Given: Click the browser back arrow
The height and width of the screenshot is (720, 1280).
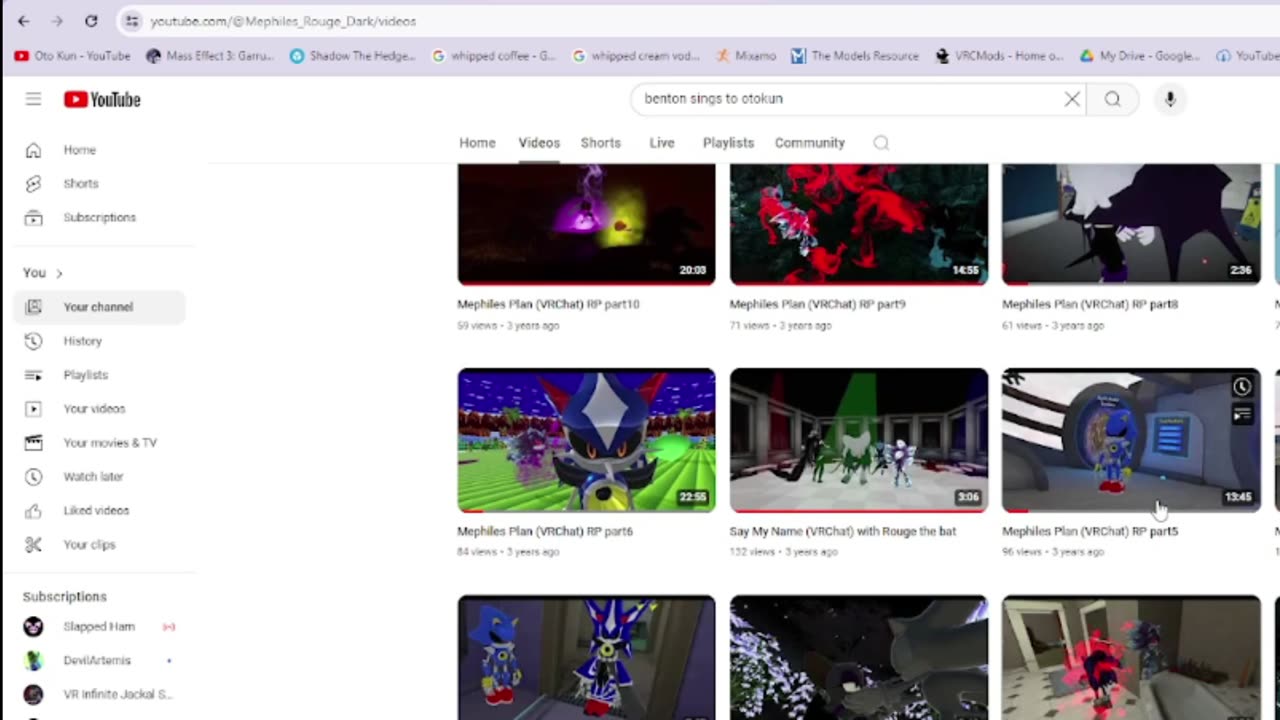Looking at the screenshot, I should pos(24,21).
